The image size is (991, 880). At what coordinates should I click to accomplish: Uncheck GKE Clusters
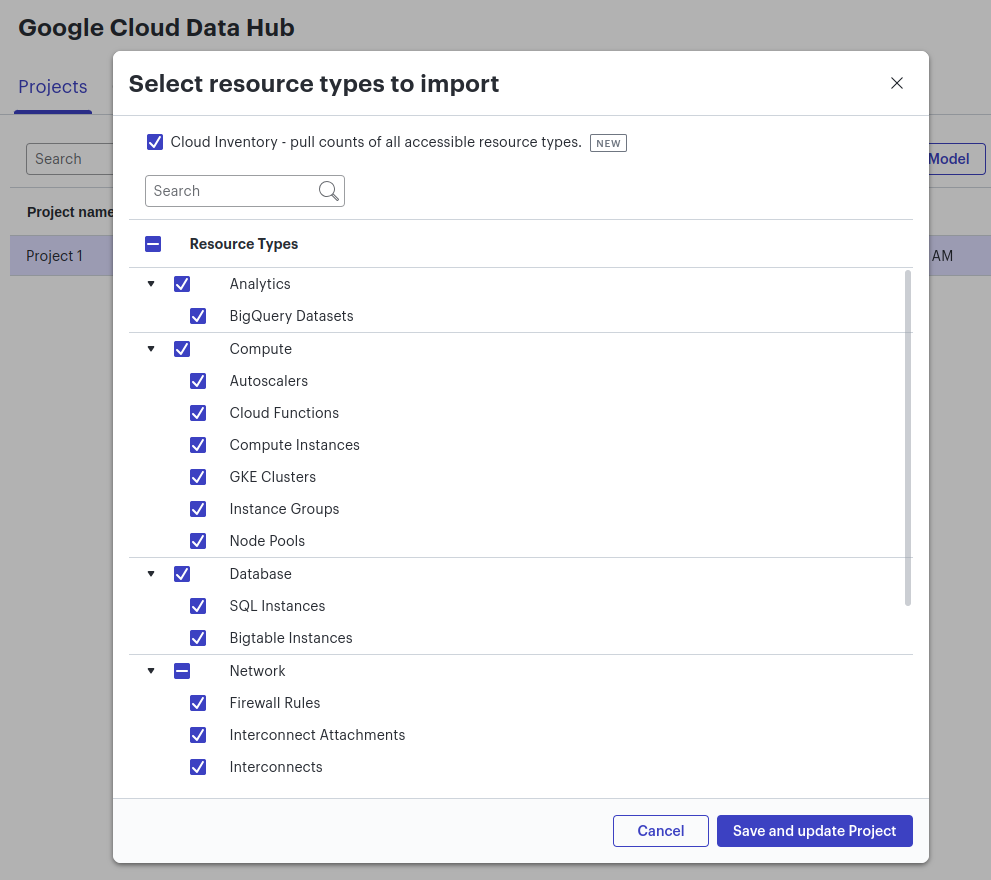pos(198,477)
